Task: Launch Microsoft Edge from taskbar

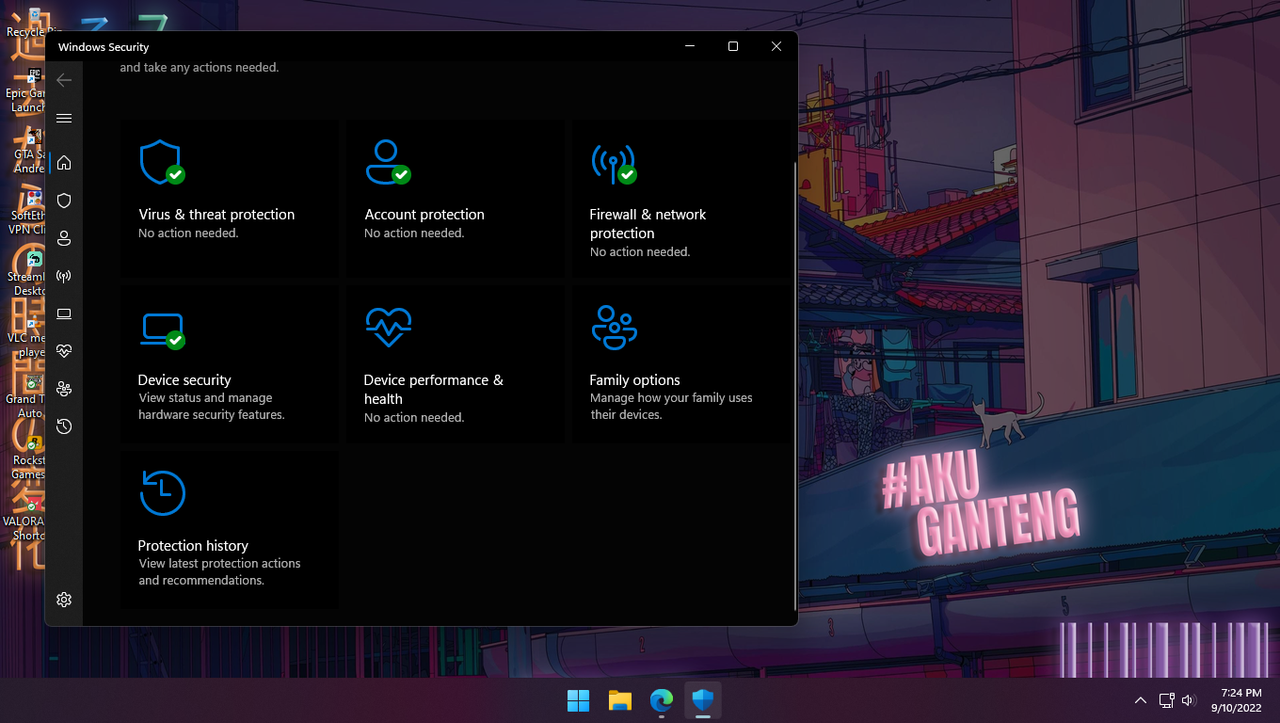Action: tap(661, 701)
